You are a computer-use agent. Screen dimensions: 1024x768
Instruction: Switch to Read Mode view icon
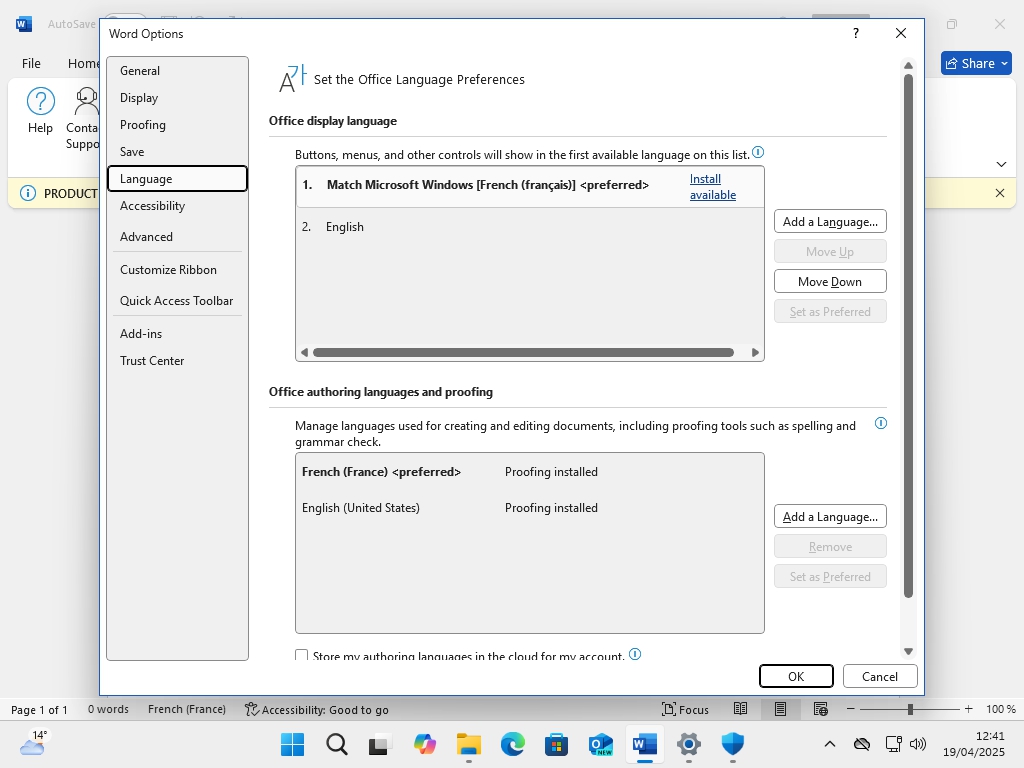[x=740, y=709]
